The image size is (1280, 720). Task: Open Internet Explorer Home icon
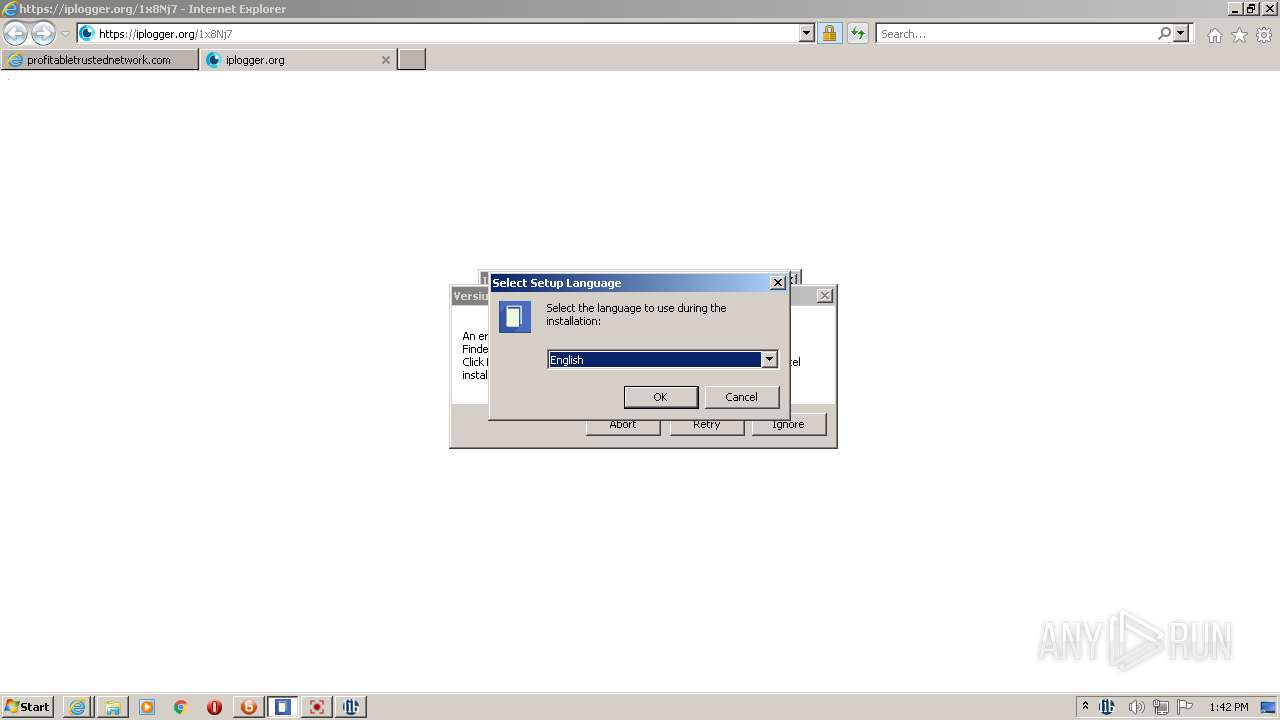(1214, 35)
